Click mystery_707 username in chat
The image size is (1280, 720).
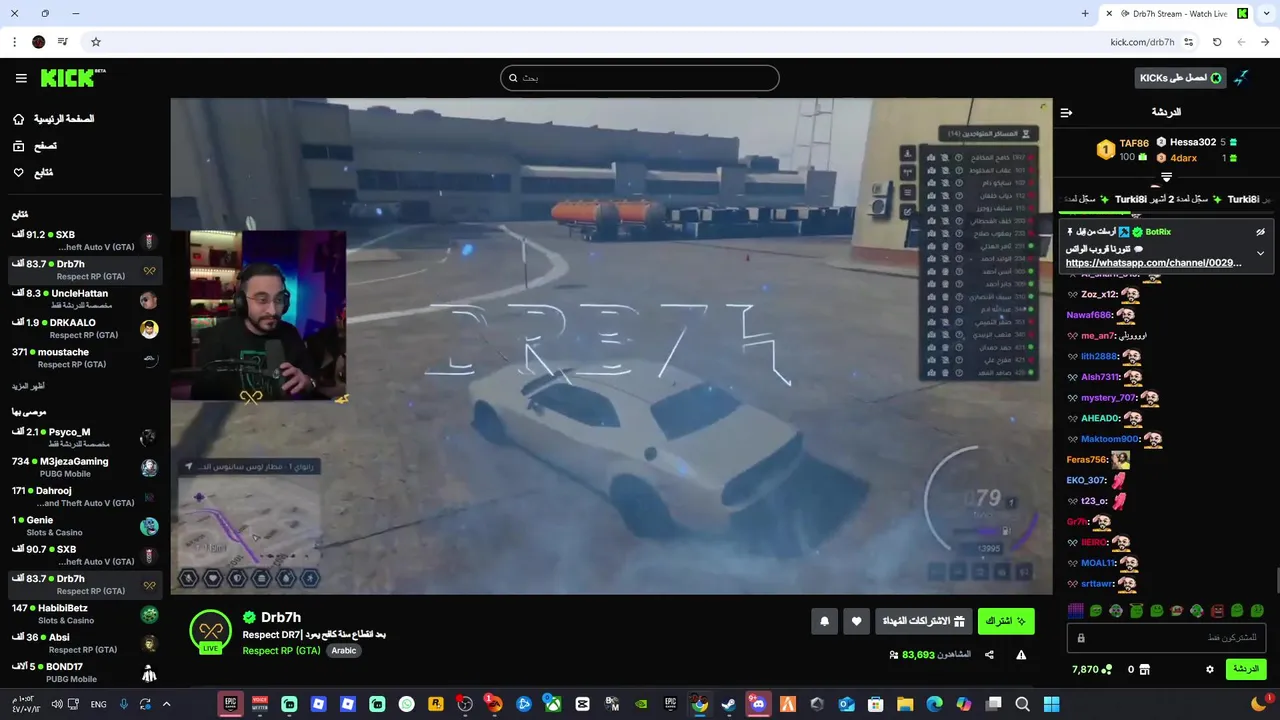1108,398
